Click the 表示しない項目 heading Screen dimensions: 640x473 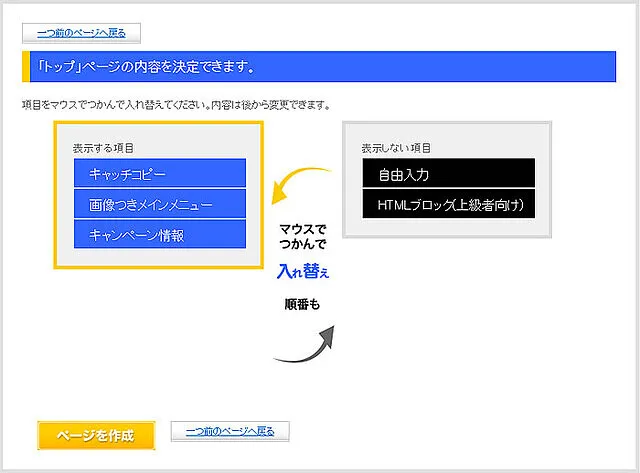pyautogui.click(x=396, y=148)
